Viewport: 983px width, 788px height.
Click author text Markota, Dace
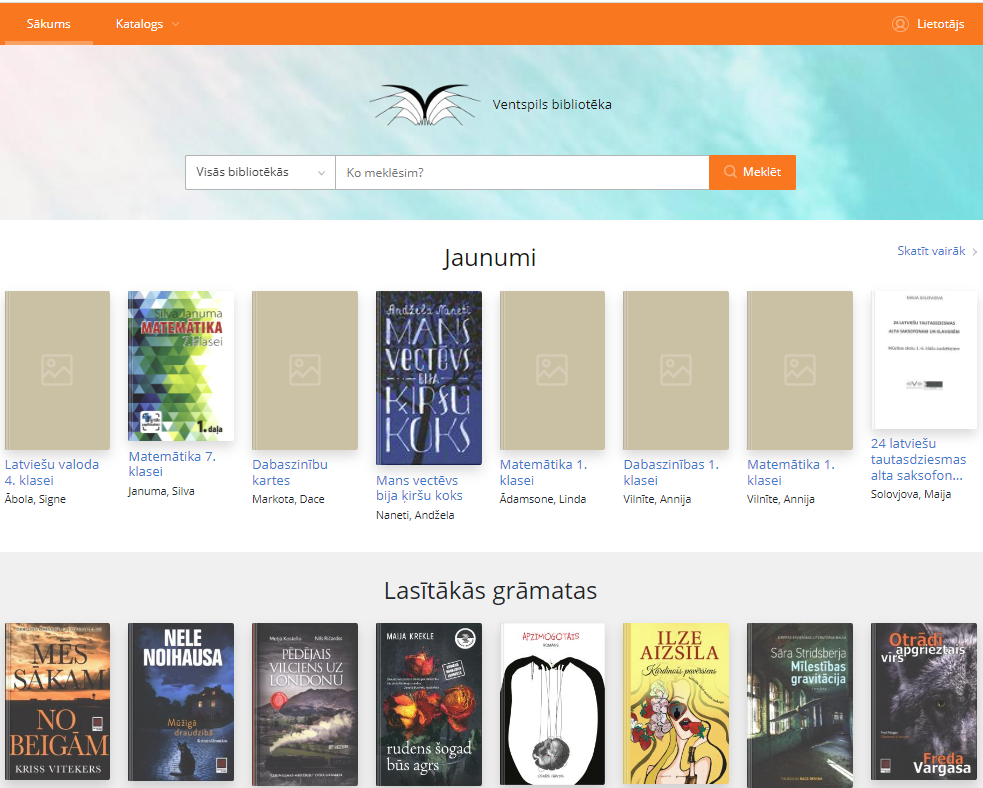[x=288, y=499]
